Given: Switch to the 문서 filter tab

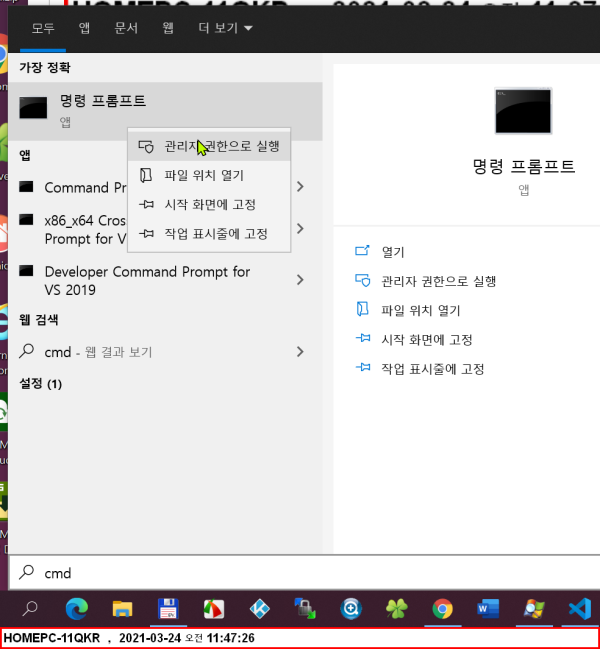Looking at the screenshot, I should point(126,28).
